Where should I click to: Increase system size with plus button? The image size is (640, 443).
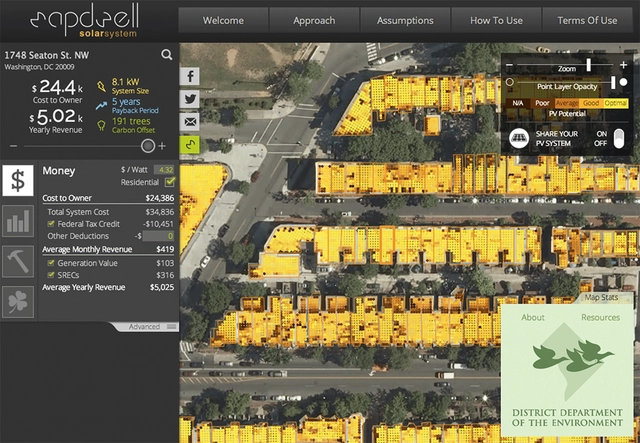click(162, 146)
